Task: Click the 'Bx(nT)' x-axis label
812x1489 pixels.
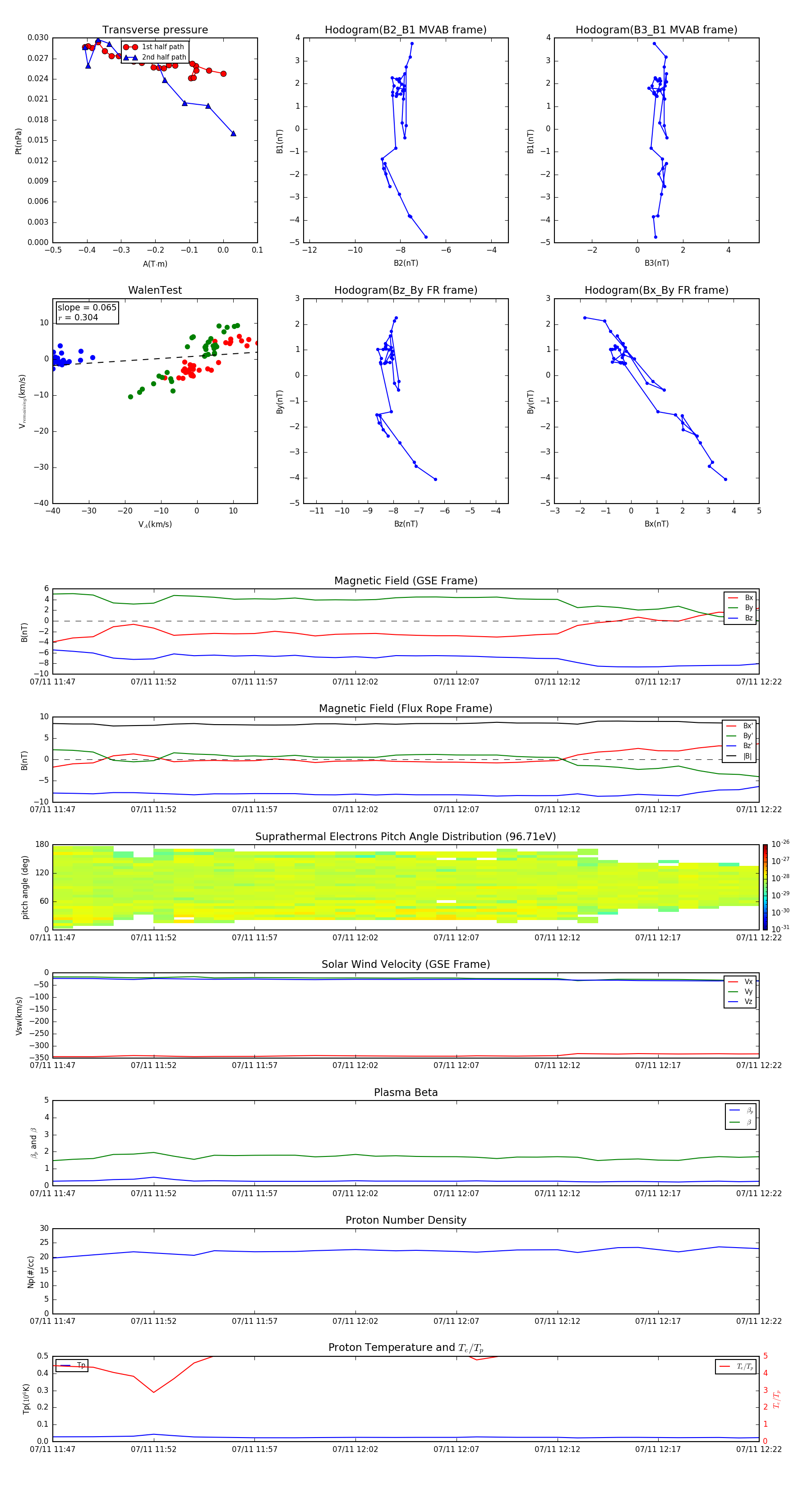Action: [656, 524]
